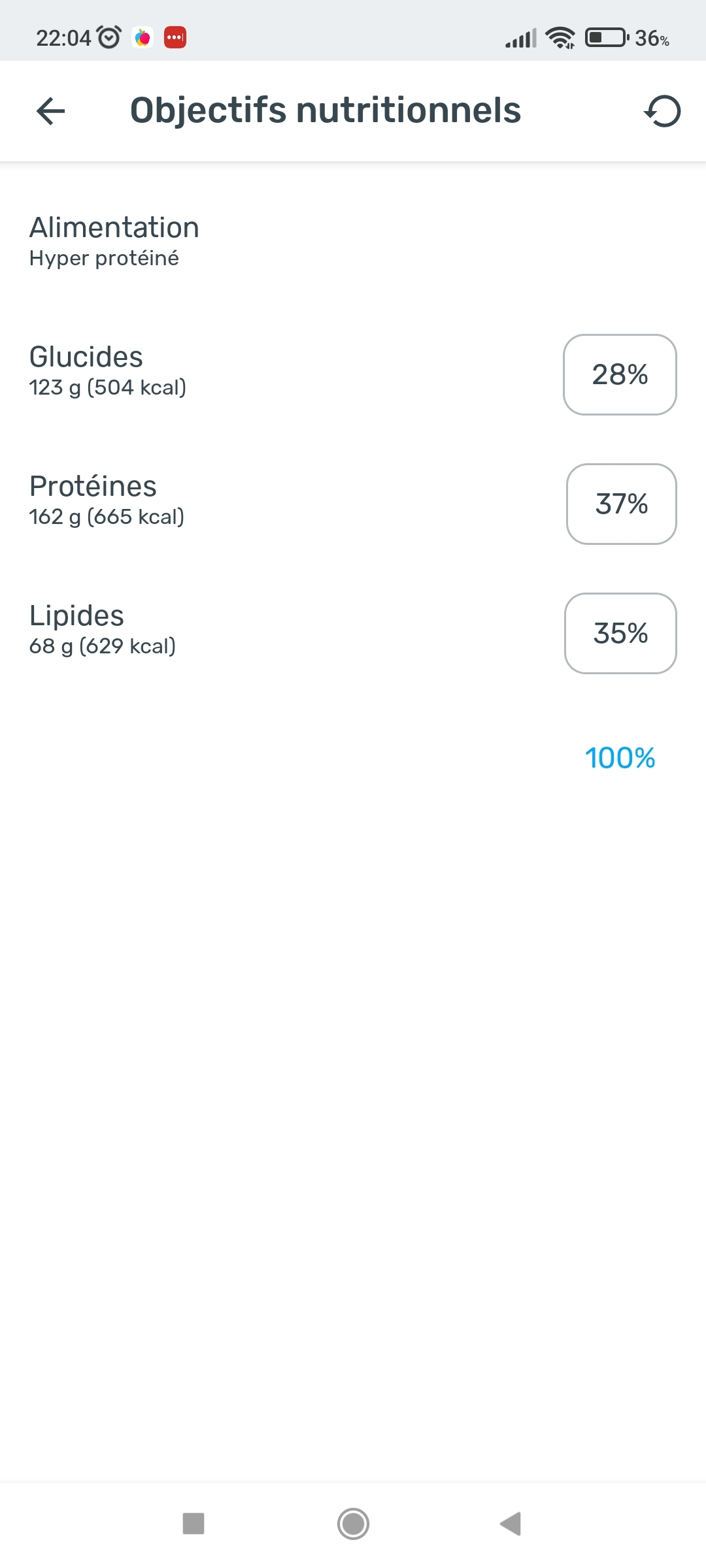Tap the Objectifs nutritionnels title
This screenshot has height=1568, width=706.
pos(326,110)
